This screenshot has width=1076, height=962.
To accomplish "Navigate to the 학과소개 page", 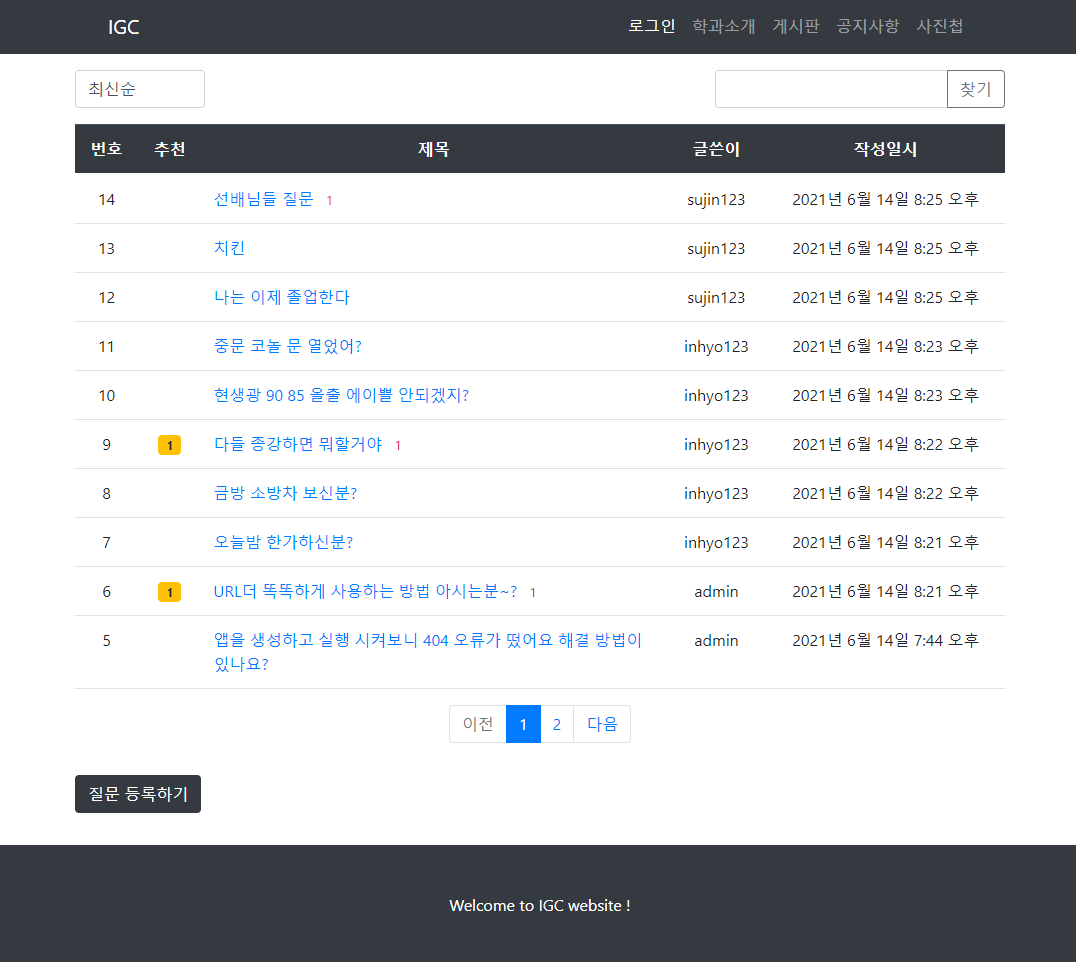I will click(x=723, y=26).
